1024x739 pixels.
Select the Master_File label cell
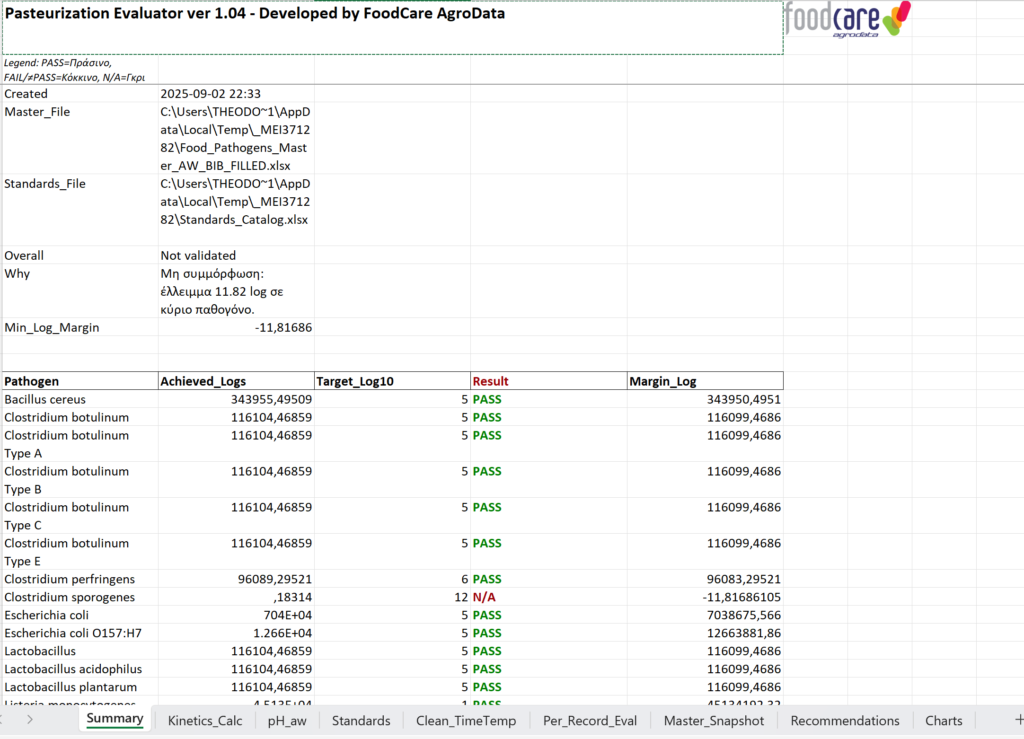(80, 138)
